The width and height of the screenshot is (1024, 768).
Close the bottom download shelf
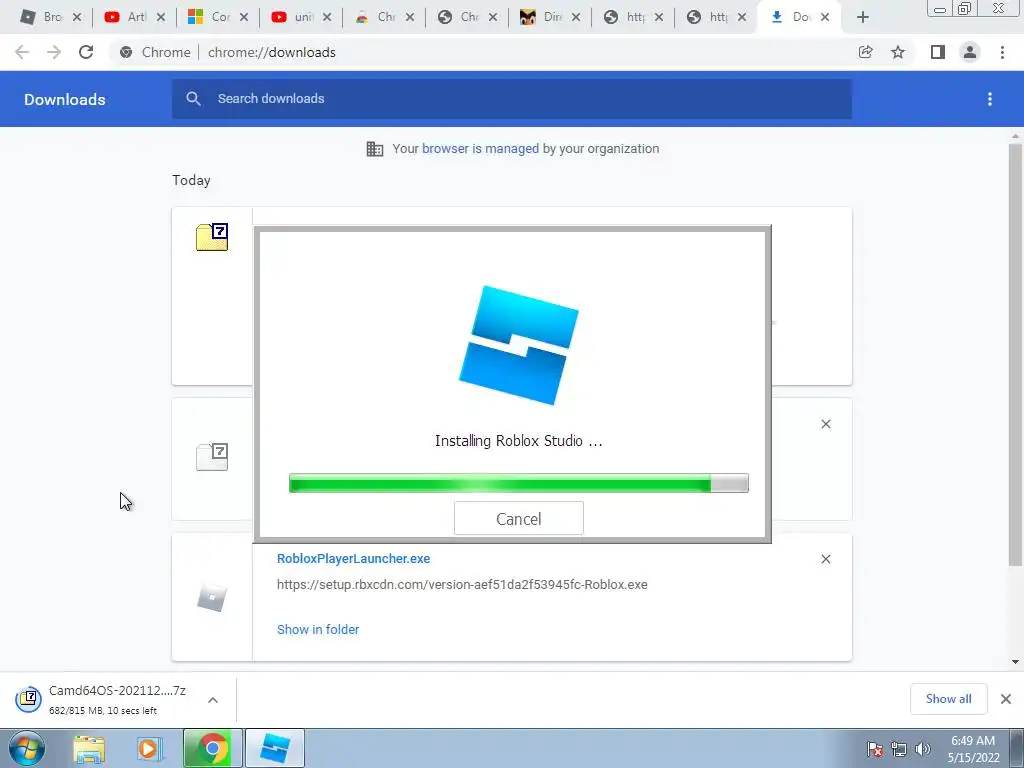1006,699
